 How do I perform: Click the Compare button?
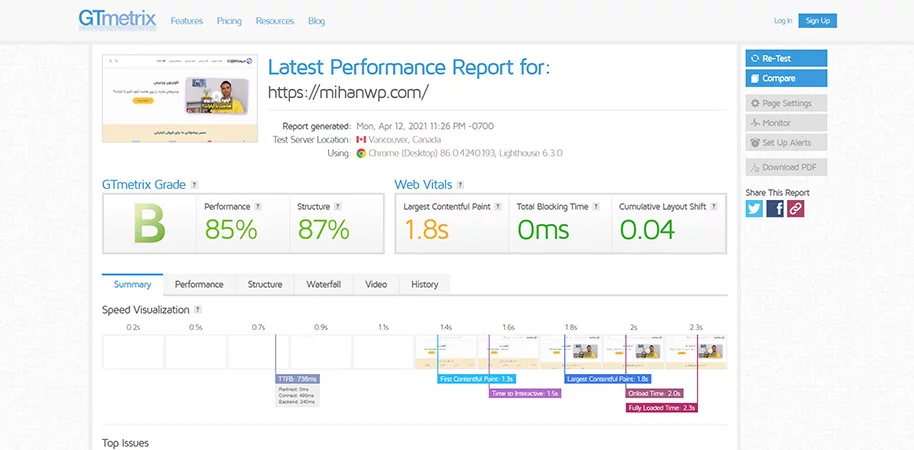786,78
